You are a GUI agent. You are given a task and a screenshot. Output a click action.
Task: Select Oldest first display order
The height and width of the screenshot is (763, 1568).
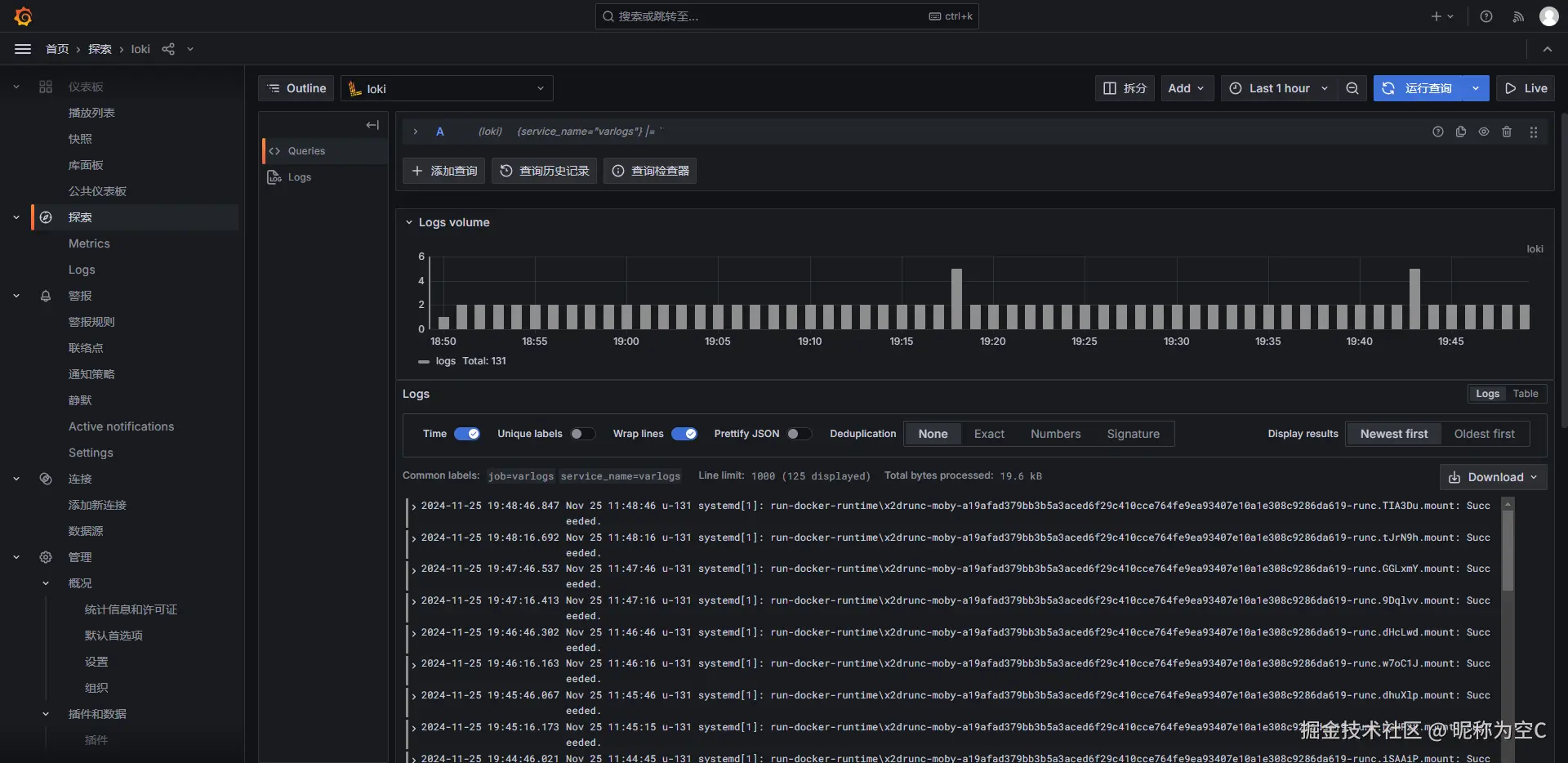click(x=1484, y=434)
